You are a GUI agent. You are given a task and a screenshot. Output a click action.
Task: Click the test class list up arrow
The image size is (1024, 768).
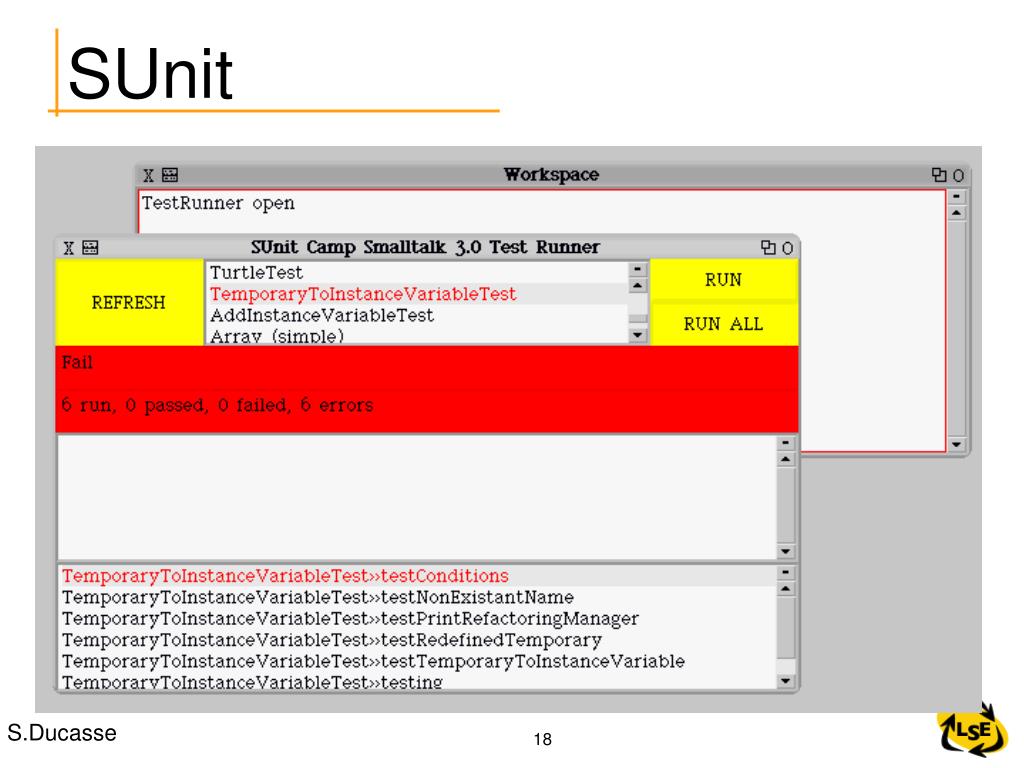637,285
